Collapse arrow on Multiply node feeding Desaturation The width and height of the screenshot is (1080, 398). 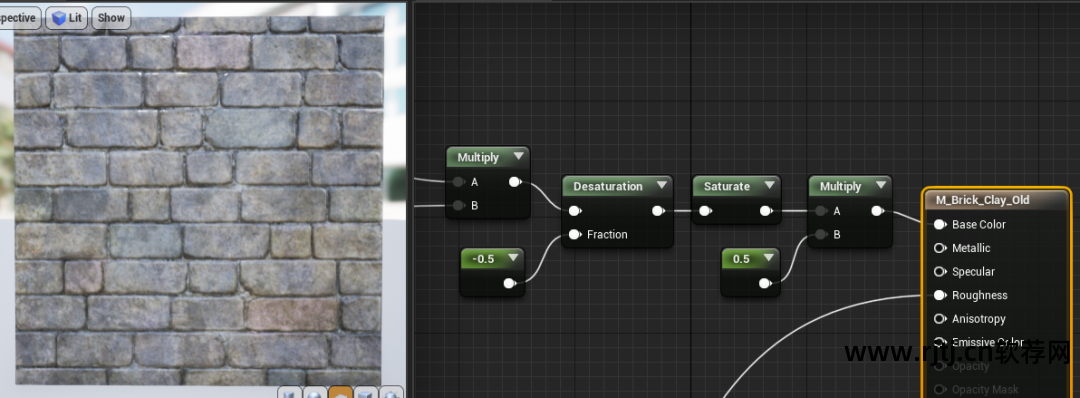[x=518, y=157]
